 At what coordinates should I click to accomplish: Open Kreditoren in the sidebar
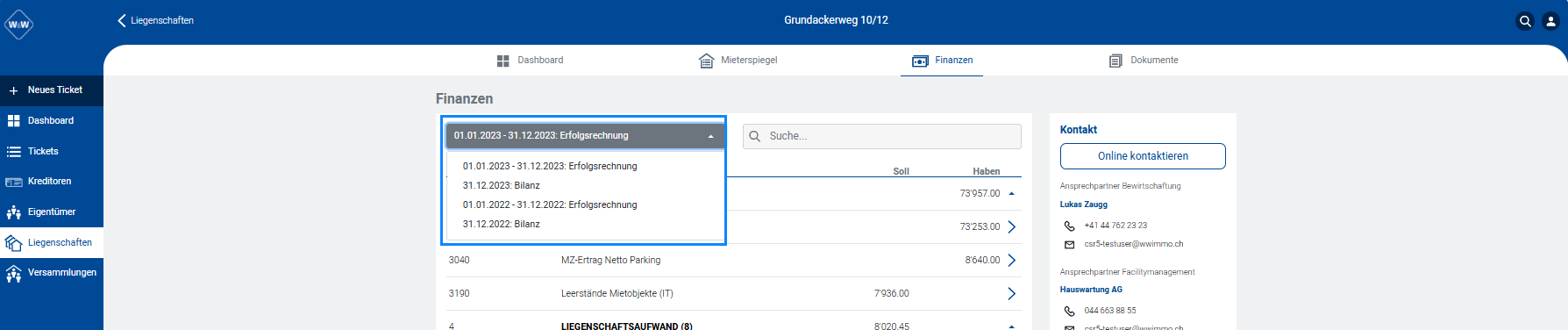pyautogui.click(x=52, y=182)
